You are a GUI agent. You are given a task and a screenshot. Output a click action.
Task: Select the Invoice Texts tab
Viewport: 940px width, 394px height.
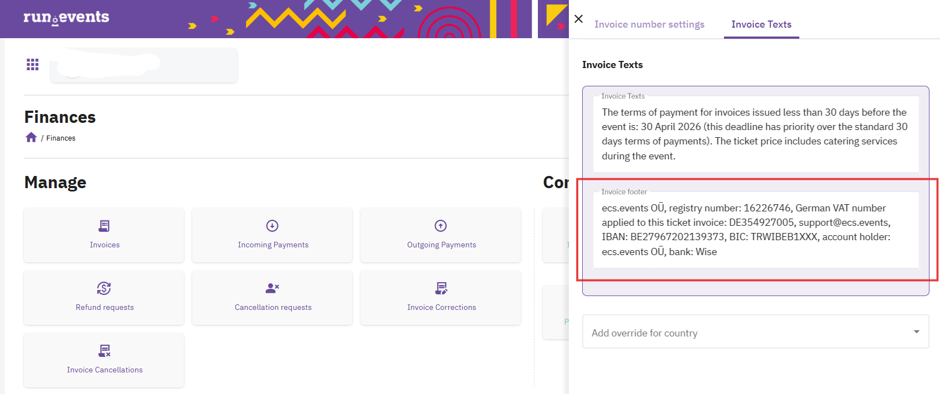(x=761, y=25)
